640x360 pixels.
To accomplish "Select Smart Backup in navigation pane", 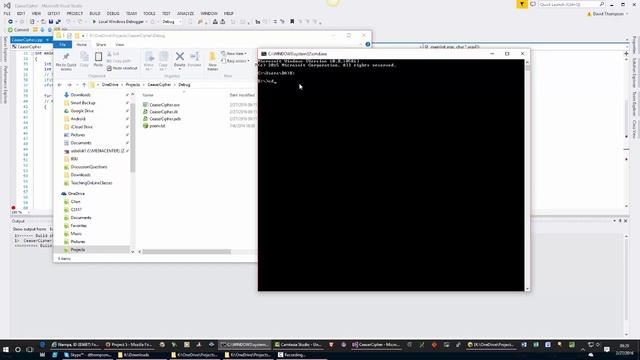I will point(83,103).
